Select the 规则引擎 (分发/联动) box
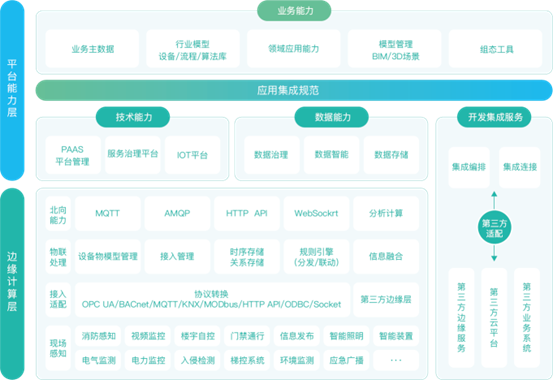 [x=316, y=257]
